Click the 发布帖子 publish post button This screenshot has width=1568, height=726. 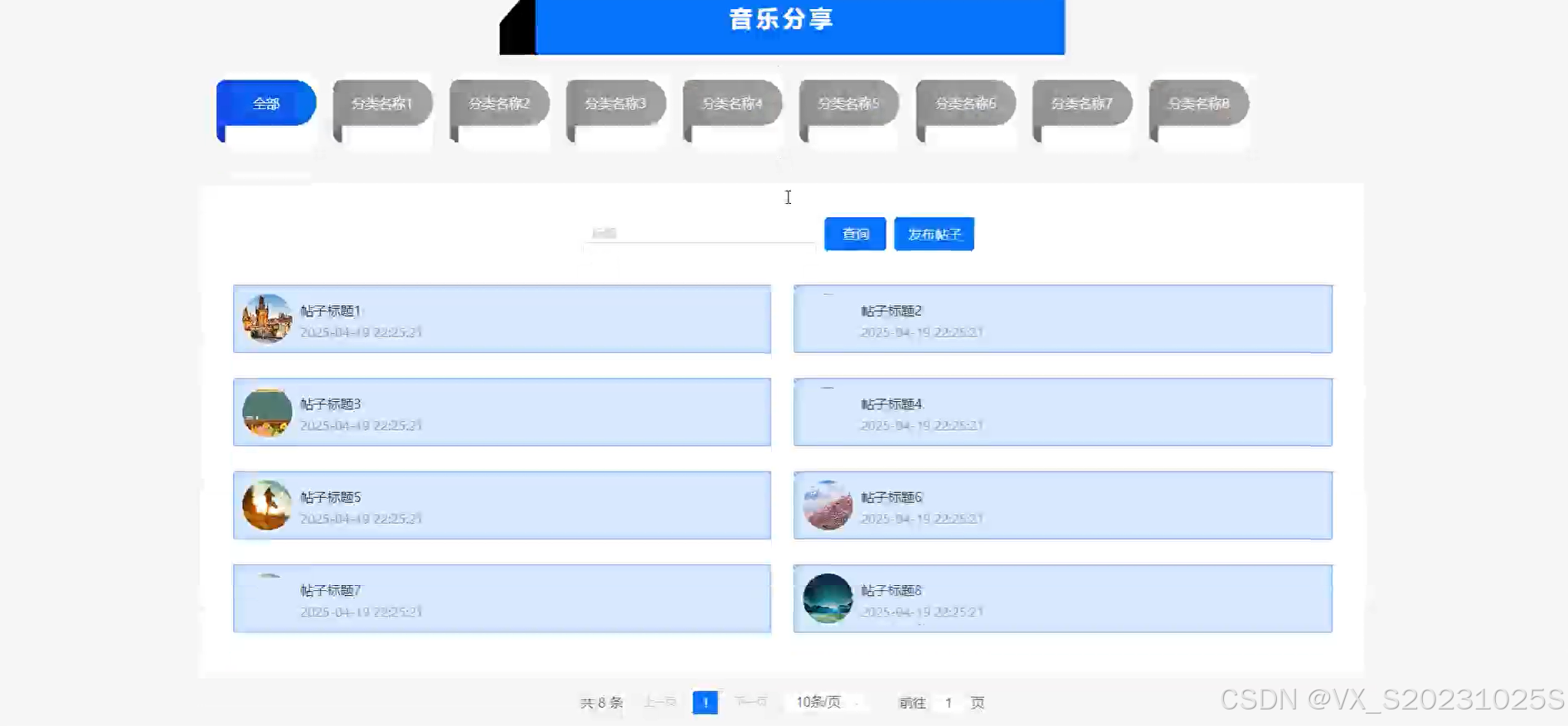934,234
